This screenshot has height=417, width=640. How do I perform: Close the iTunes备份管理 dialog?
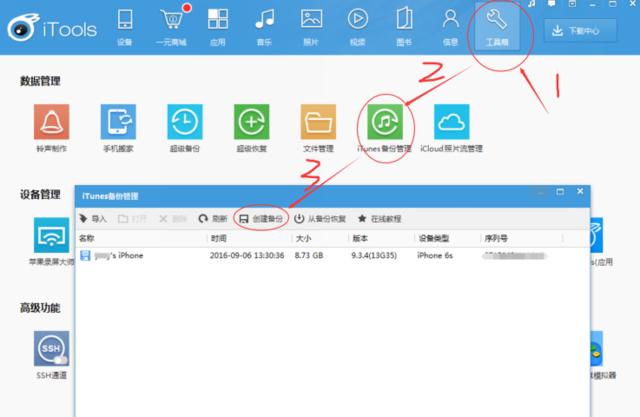[x=580, y=191]
